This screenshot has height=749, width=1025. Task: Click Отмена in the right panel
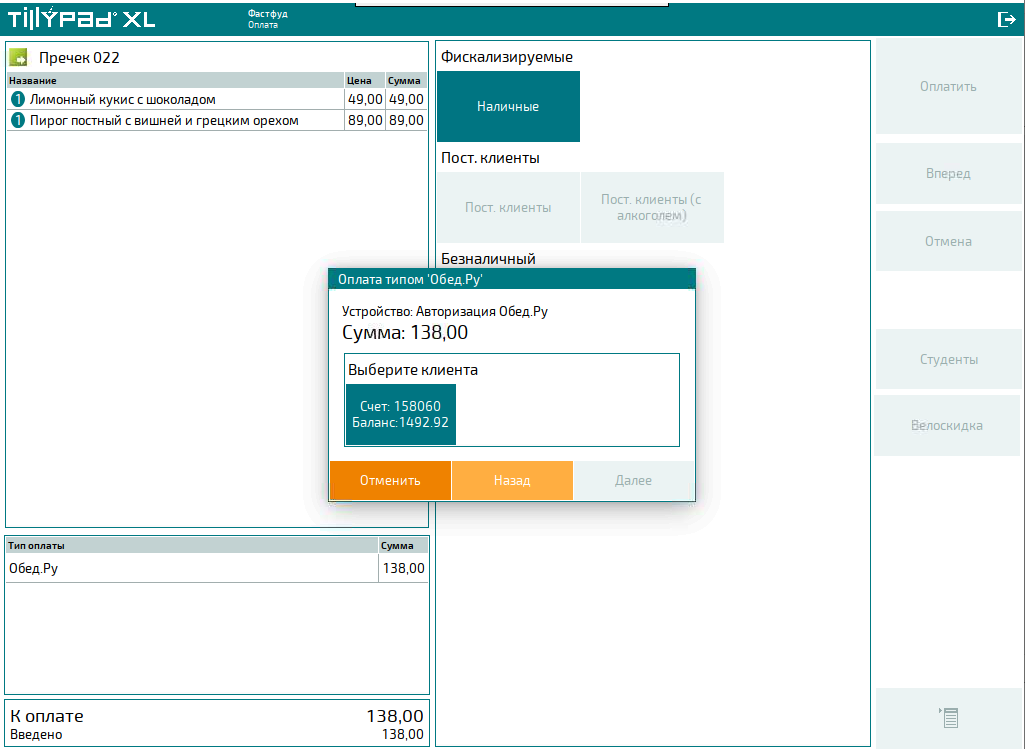click(948, 241)
